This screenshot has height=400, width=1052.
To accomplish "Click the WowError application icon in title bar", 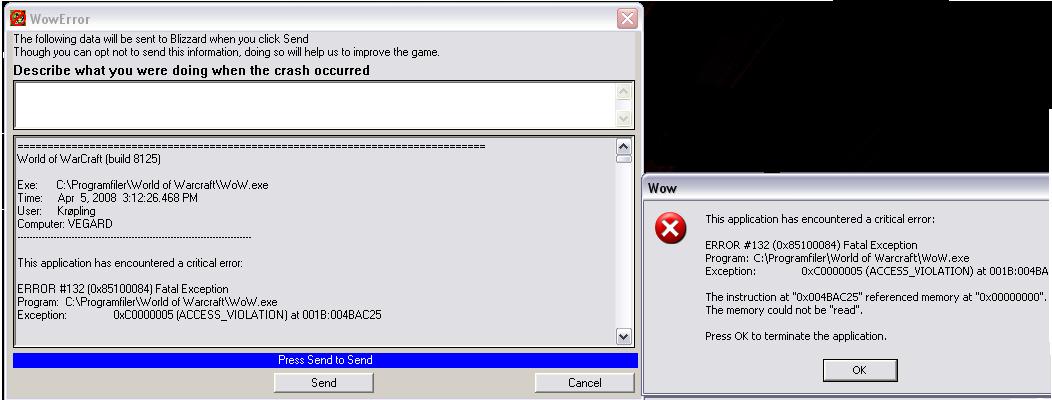I will (x=18, y=18).
